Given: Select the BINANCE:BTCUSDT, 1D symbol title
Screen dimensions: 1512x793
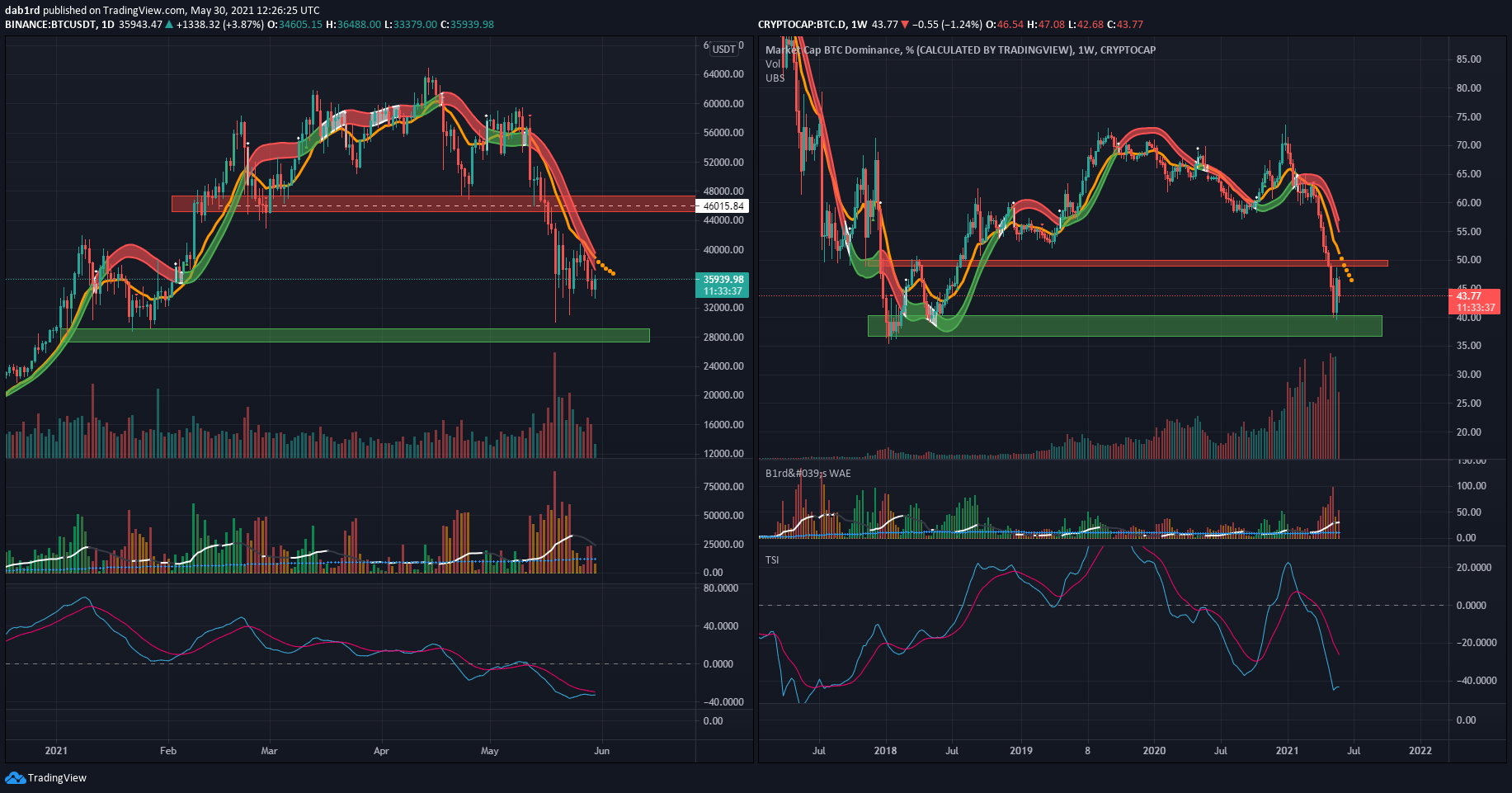Looking at the screenshot, I should tap(59, 25).
